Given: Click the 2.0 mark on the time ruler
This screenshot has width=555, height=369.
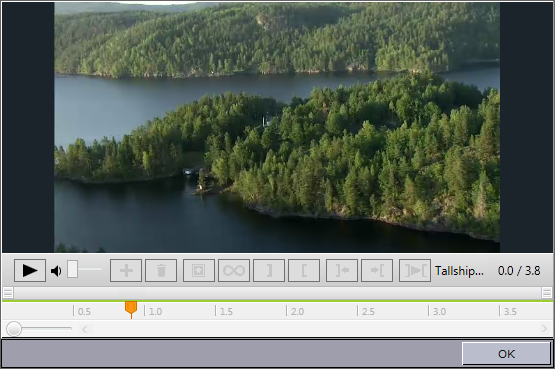Looking at the screenshot, I should [297, 312].
